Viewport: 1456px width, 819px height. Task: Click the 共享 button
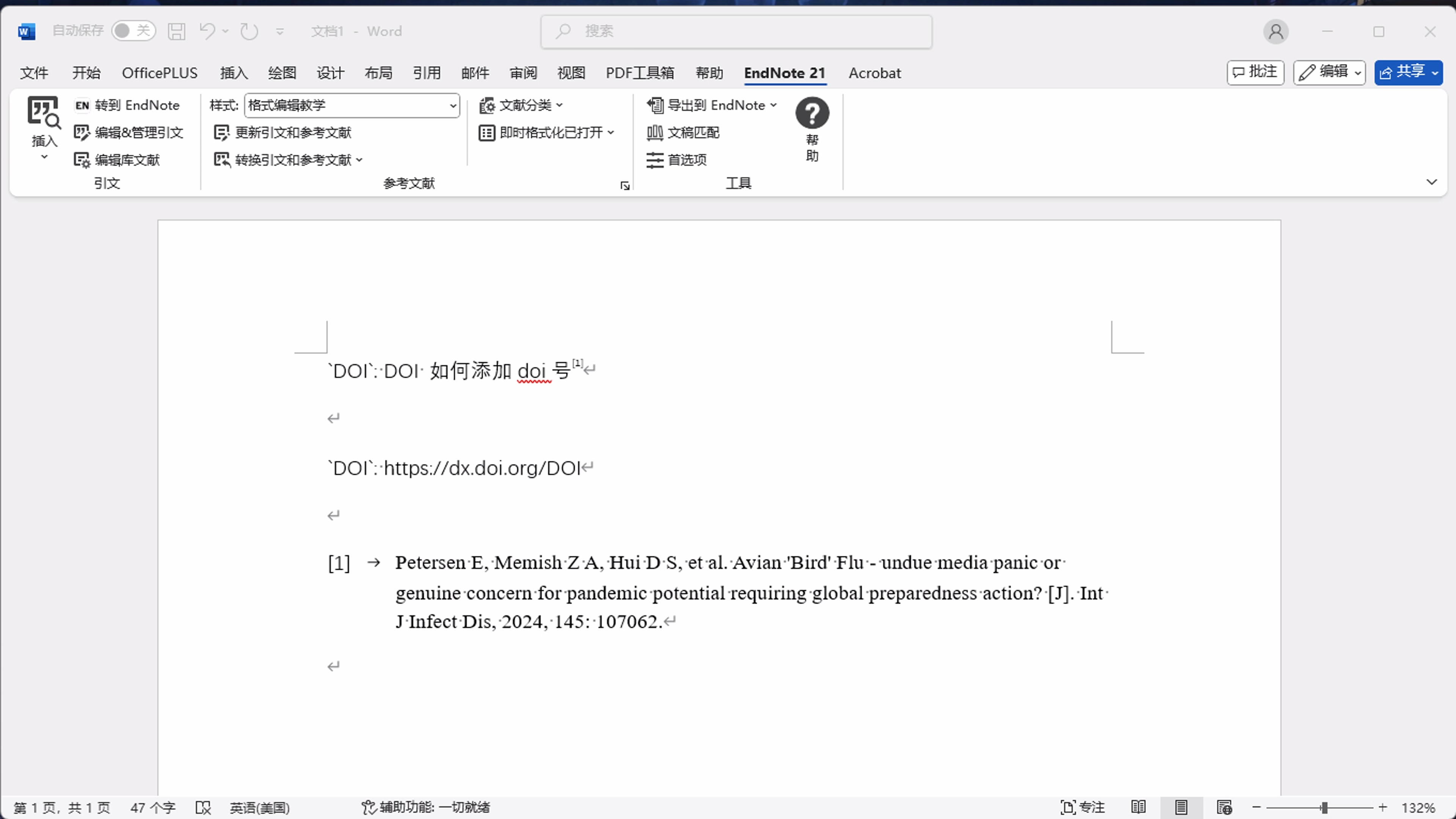(1408, 72)
